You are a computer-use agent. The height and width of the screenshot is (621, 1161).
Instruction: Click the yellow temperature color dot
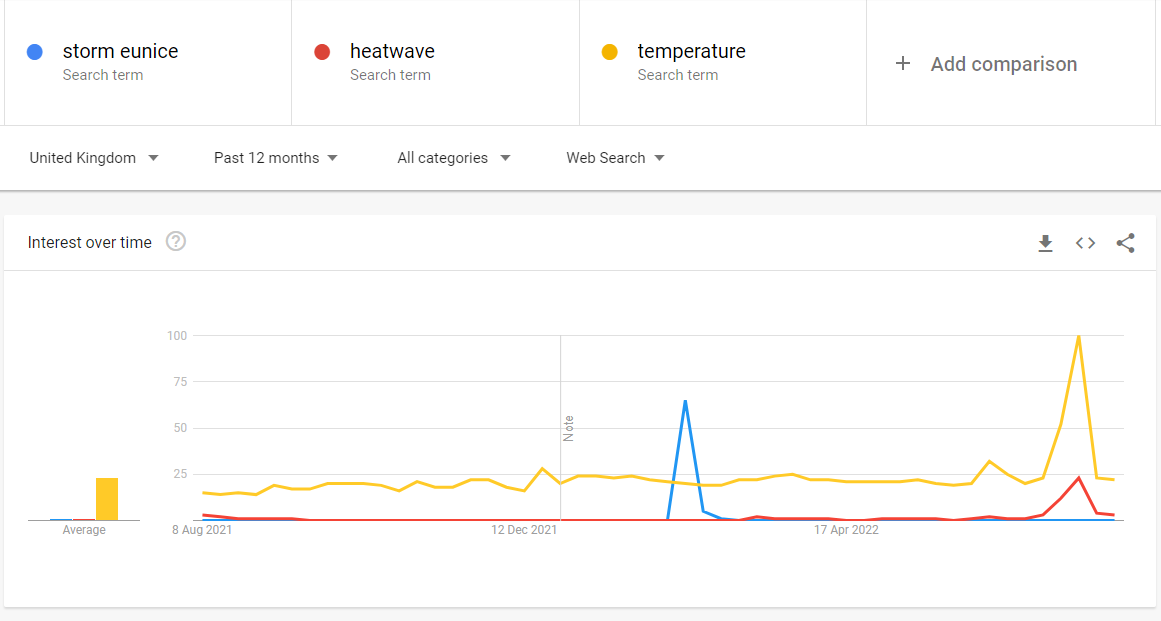click(x=609, y=52)
